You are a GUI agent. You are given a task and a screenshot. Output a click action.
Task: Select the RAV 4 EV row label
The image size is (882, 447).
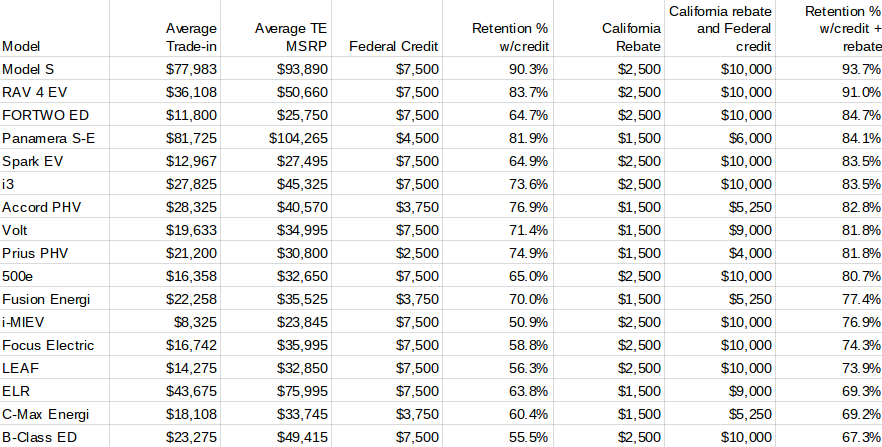click(55, 92)
